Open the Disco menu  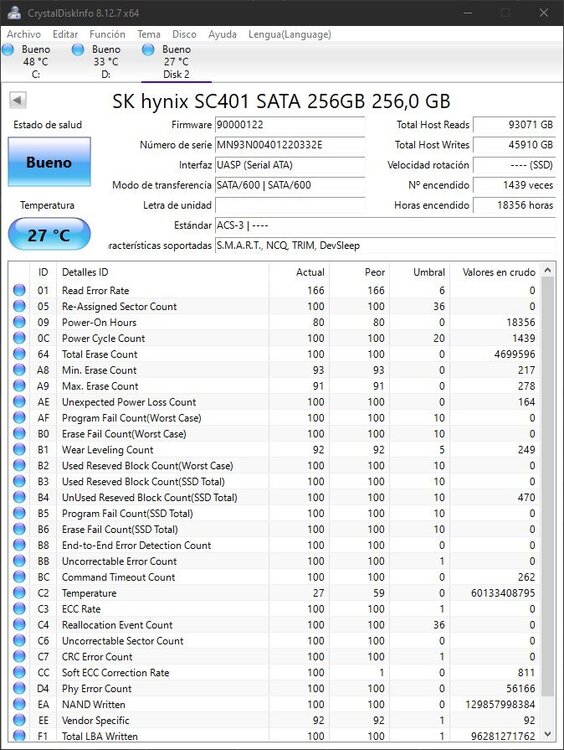[x=184, y=34]
